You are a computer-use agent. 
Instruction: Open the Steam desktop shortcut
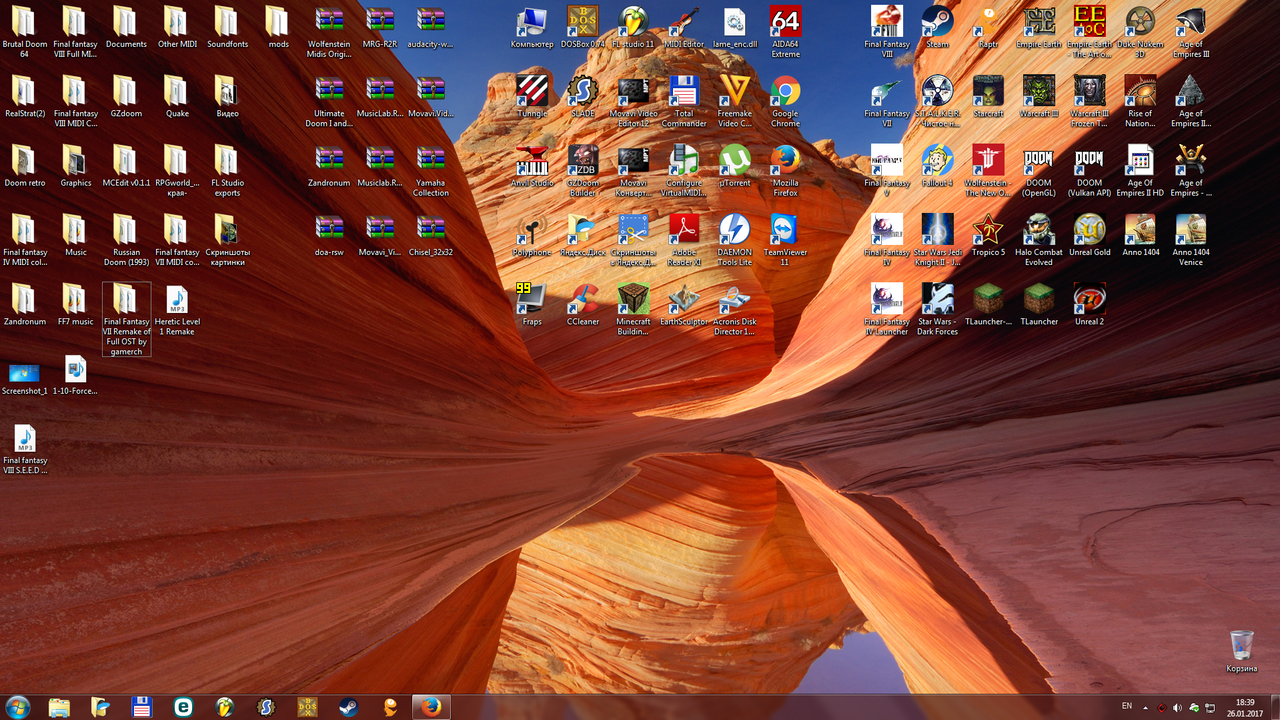(937, 27)
